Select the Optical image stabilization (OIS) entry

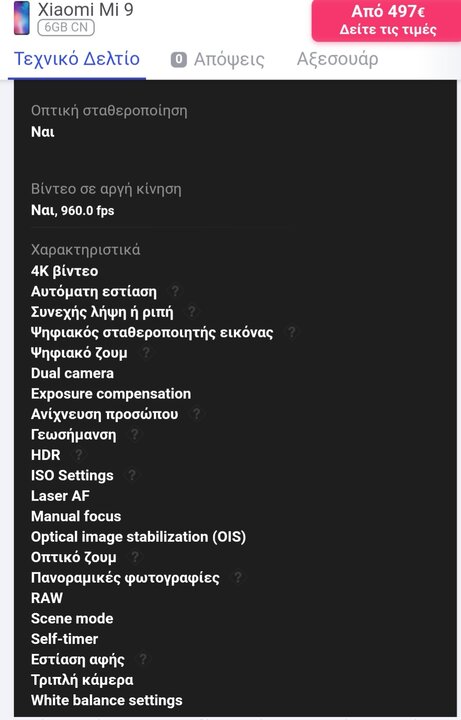[138, 536]
